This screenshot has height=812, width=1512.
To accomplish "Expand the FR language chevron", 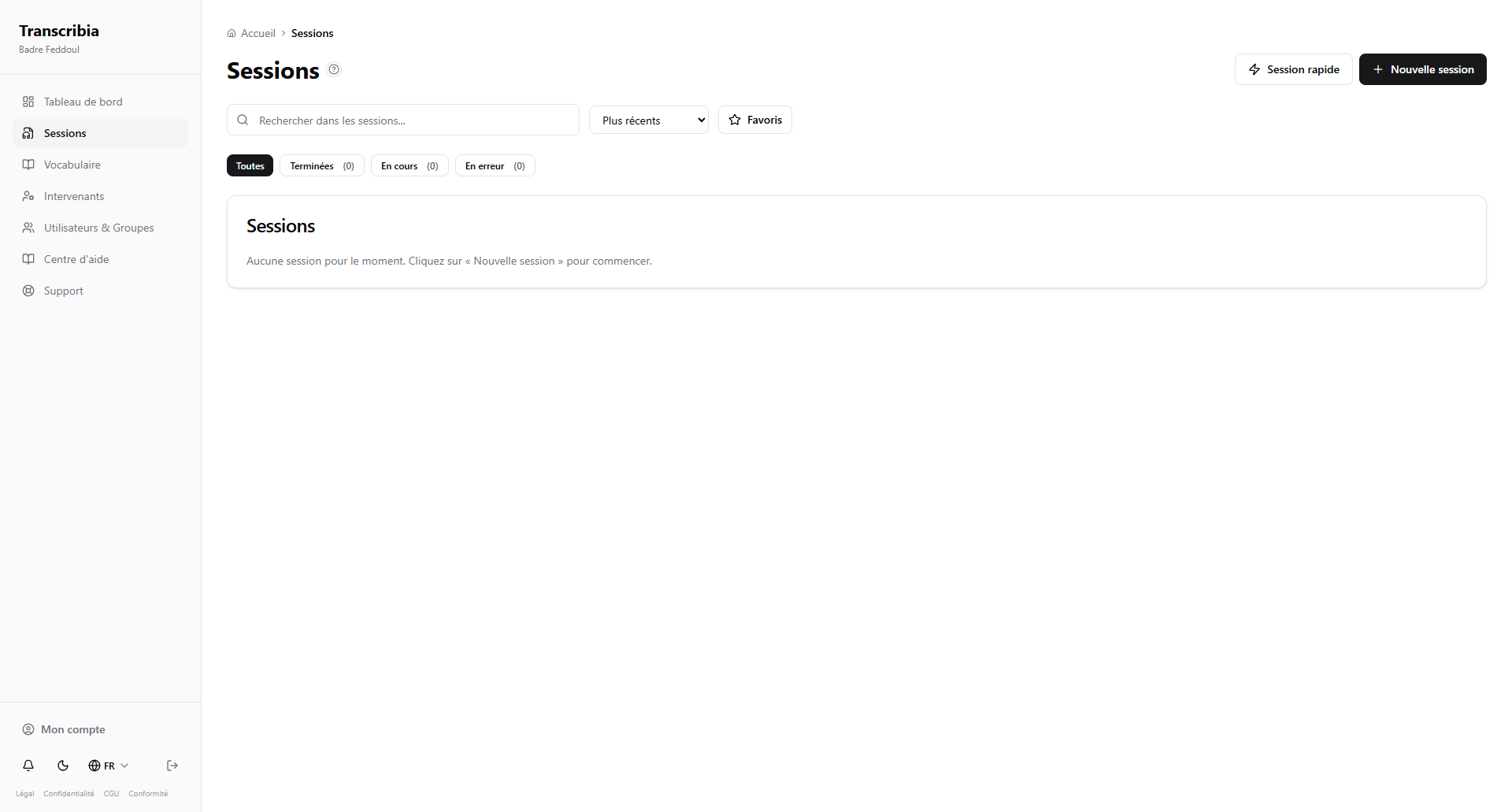I will coord(124,766).
